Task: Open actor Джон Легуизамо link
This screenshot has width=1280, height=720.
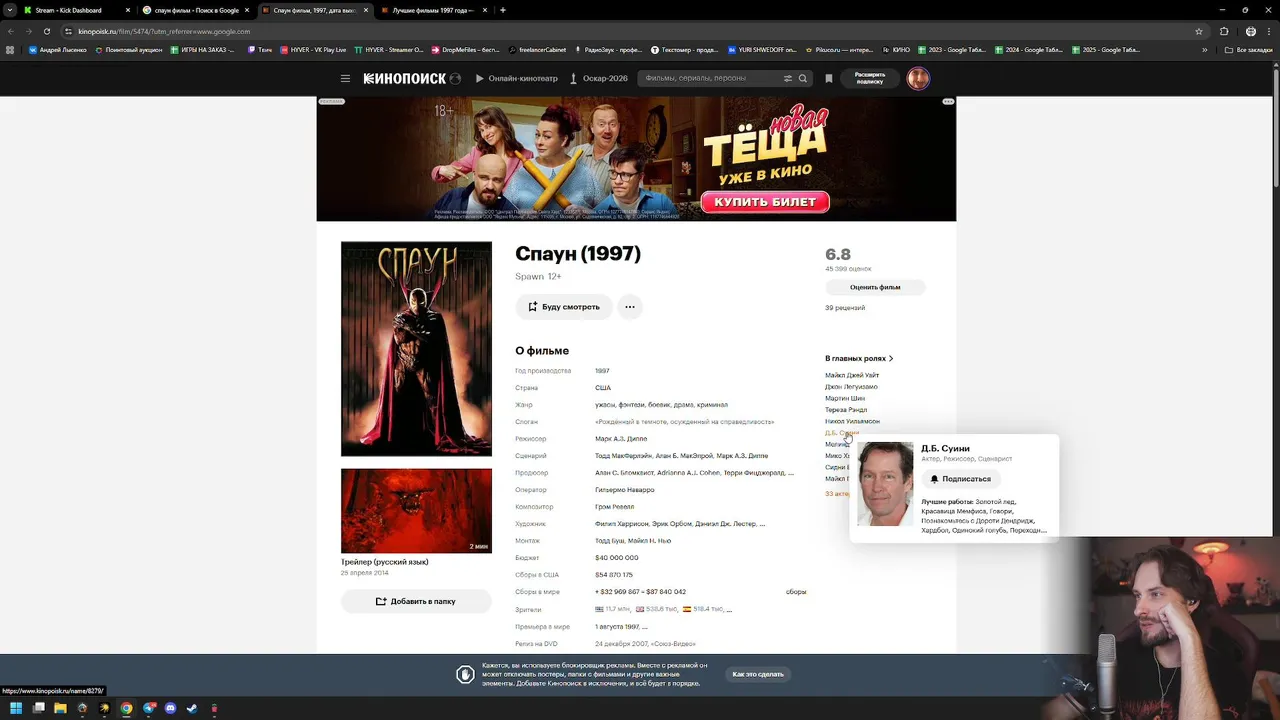Action: pos(851,387)
